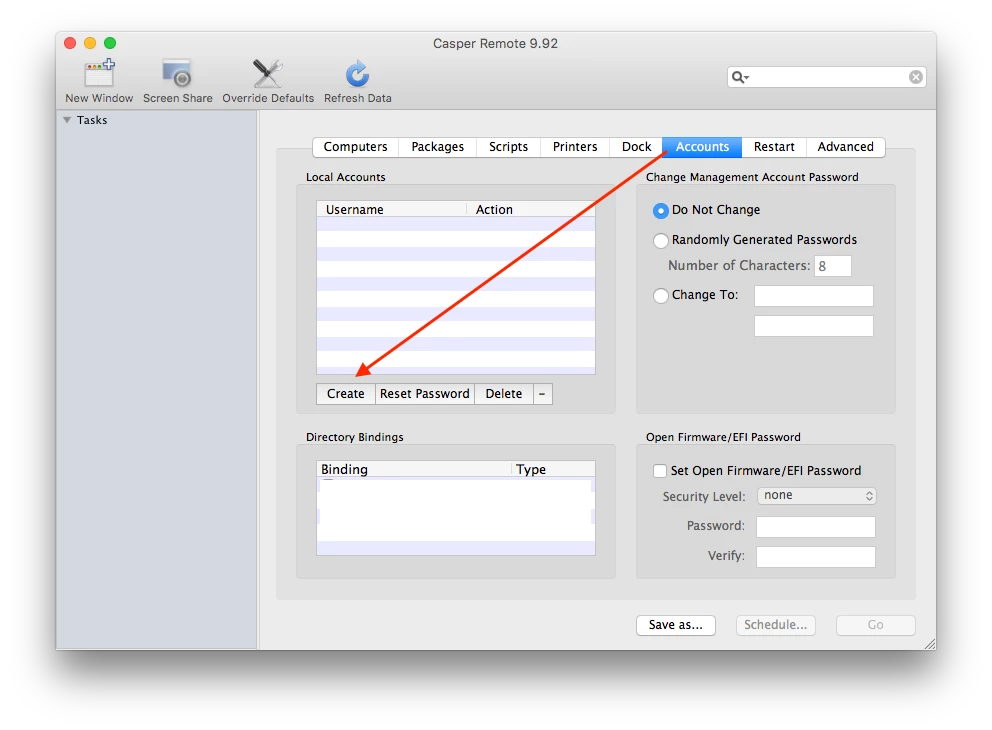992x730 pixels.
Task: Click the Type column header
Action: click(x=553, y=469)
